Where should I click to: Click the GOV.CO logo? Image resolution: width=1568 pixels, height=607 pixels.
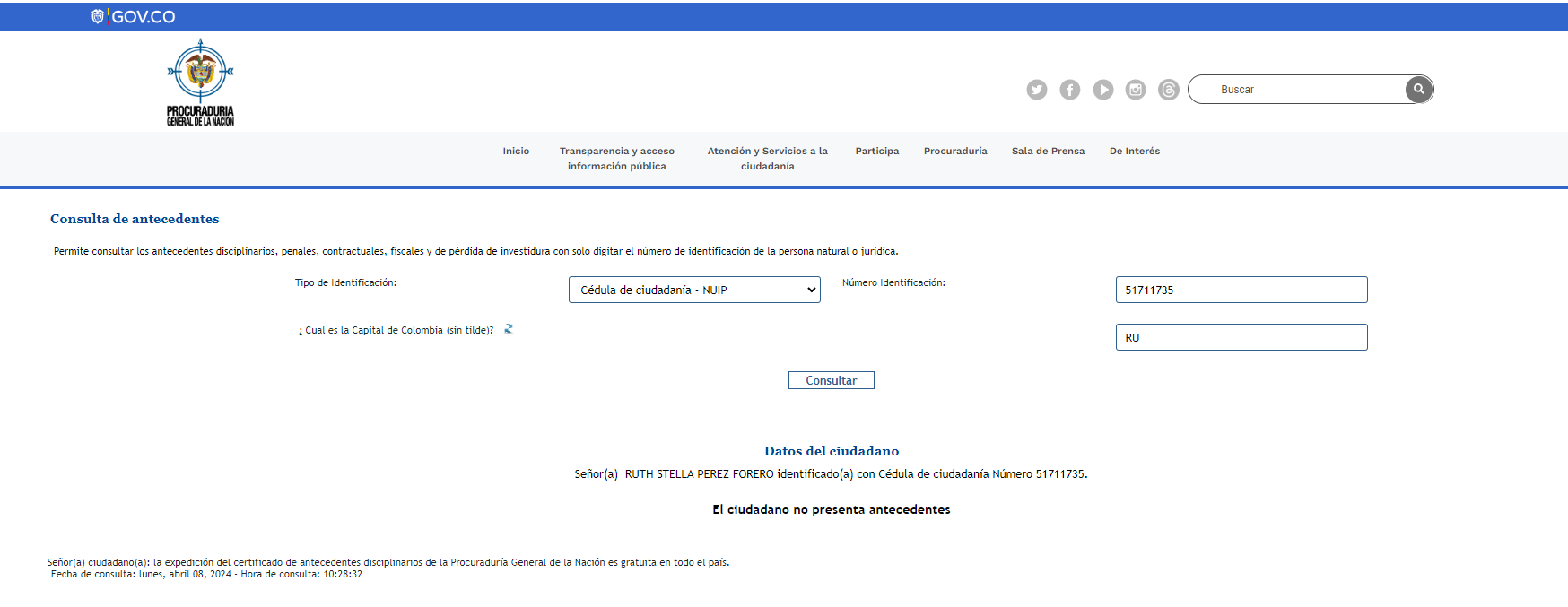(134, 16)
